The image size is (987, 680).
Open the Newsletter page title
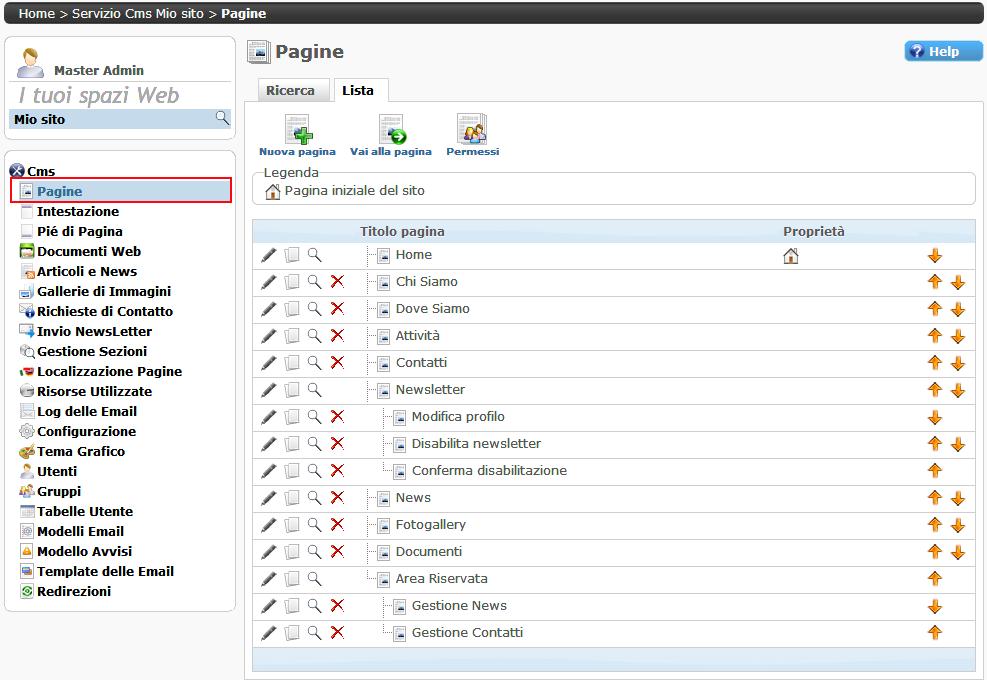coord(430,390)
